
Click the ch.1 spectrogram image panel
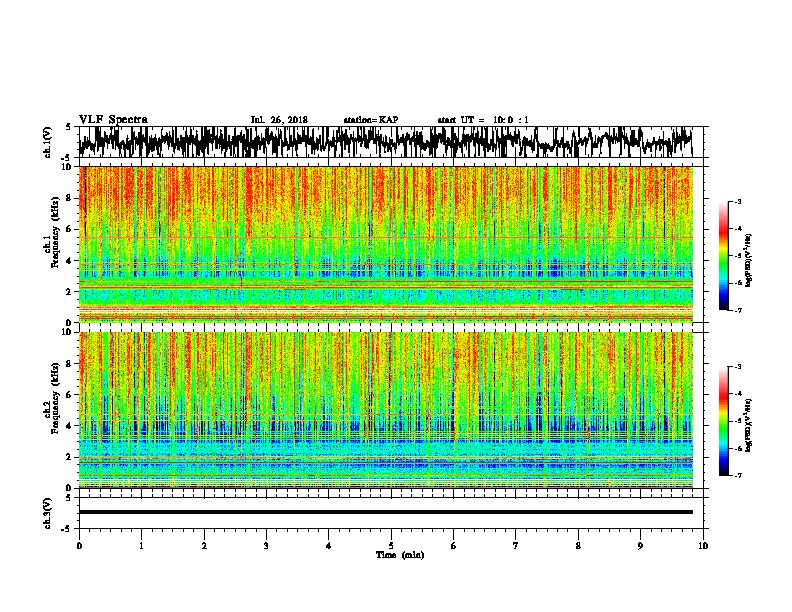coord(385,244)
